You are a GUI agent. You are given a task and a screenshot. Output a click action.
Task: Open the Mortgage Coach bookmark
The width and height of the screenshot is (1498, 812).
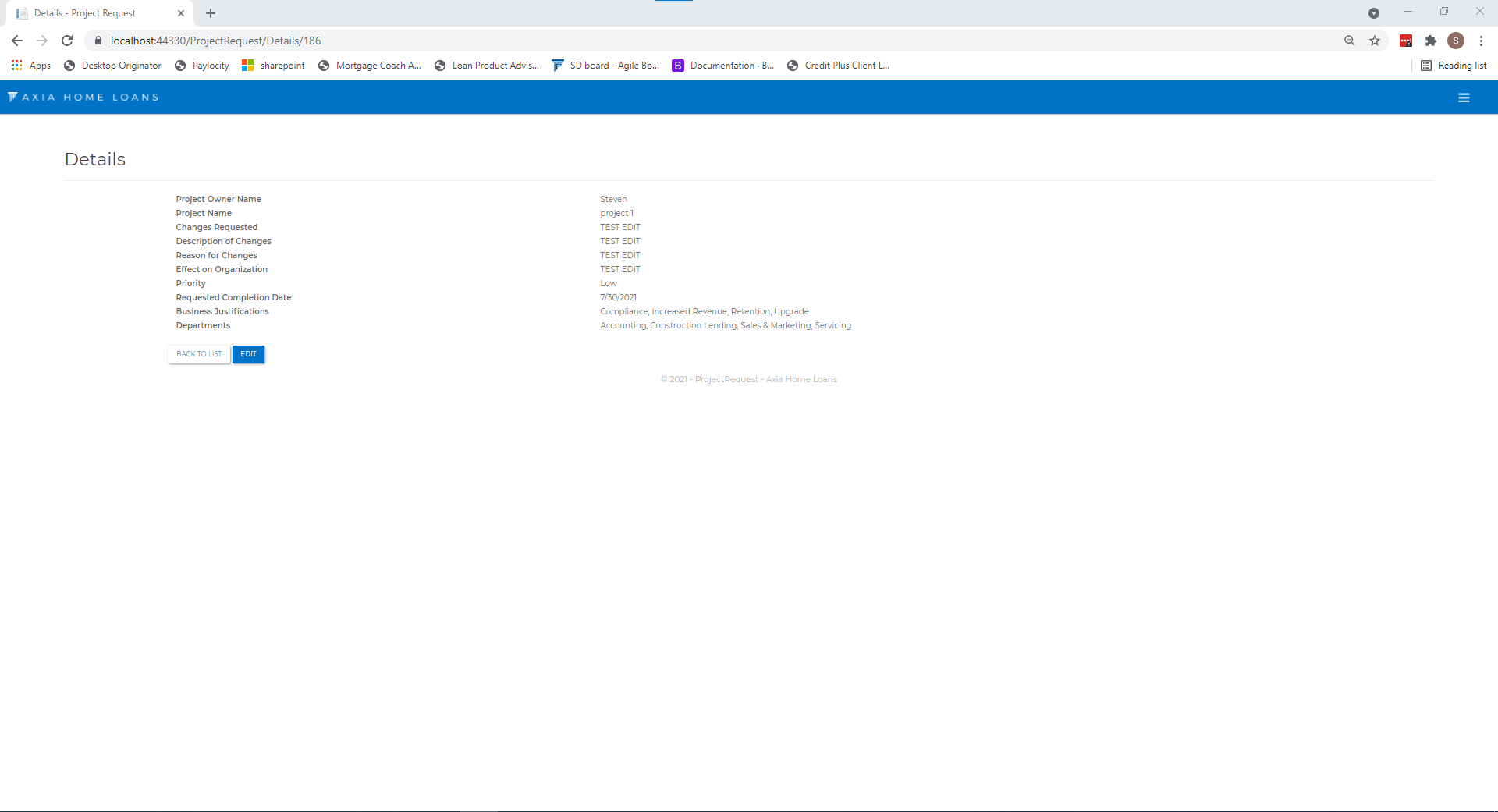pos(370,66)
